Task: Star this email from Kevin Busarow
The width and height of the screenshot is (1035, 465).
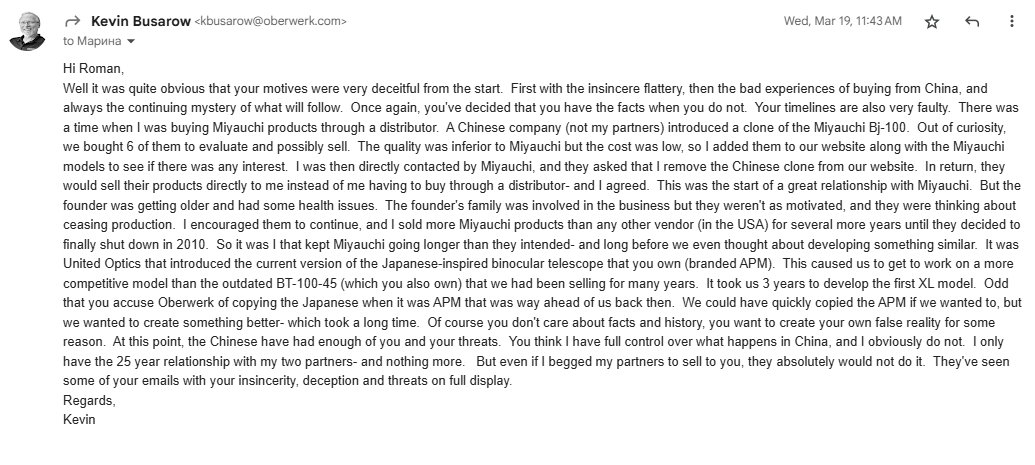Action: click(x=931, y=22)
